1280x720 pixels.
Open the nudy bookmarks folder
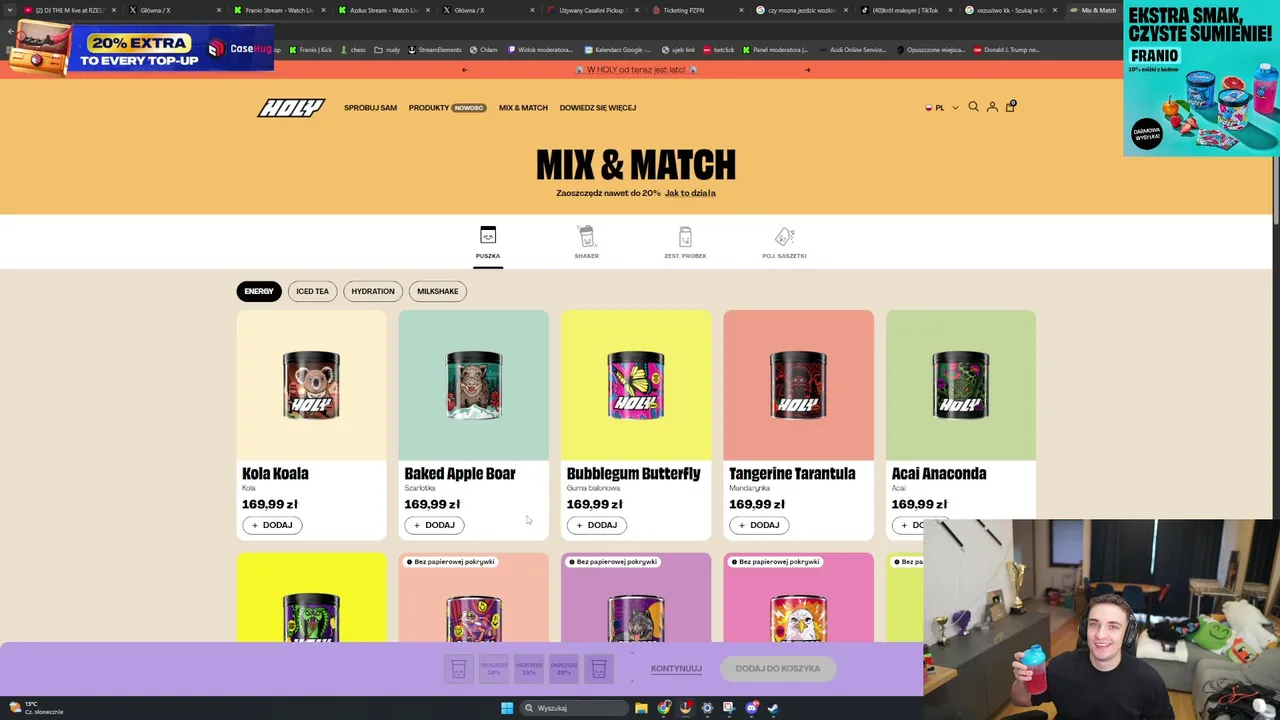click(387, 49)
